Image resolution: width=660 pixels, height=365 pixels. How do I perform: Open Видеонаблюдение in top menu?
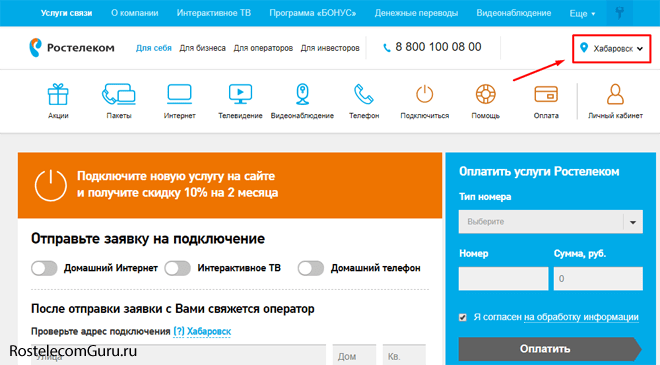point(514,13)
